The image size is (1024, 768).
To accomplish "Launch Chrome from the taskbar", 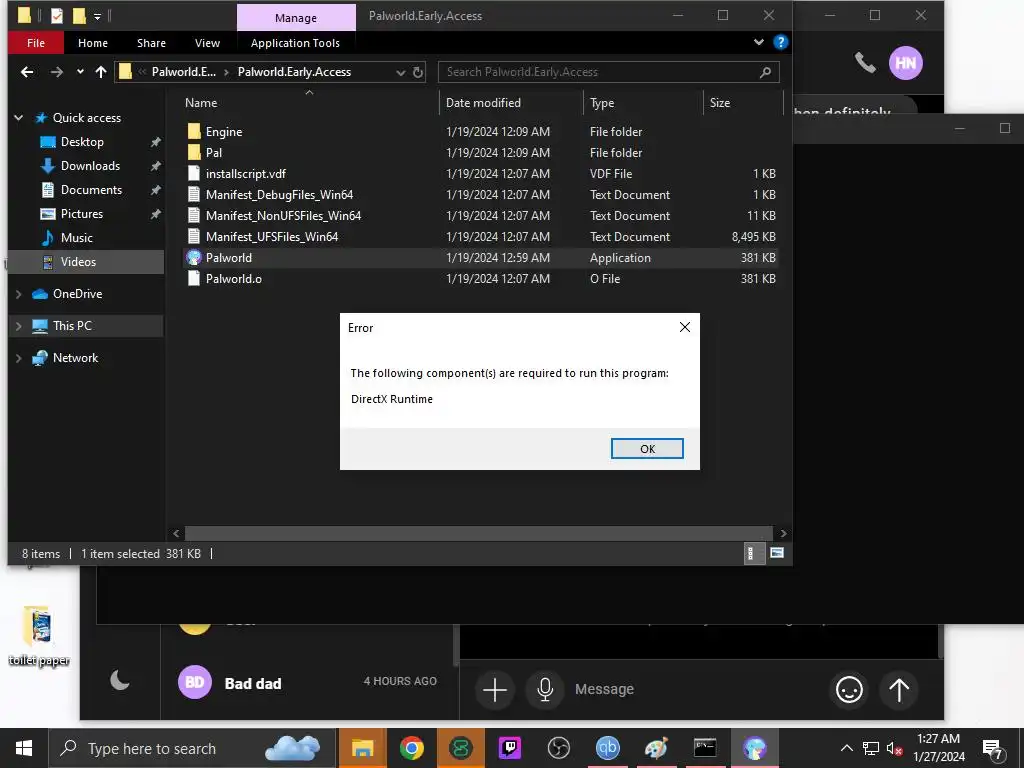I will click(x=411, y=748).
